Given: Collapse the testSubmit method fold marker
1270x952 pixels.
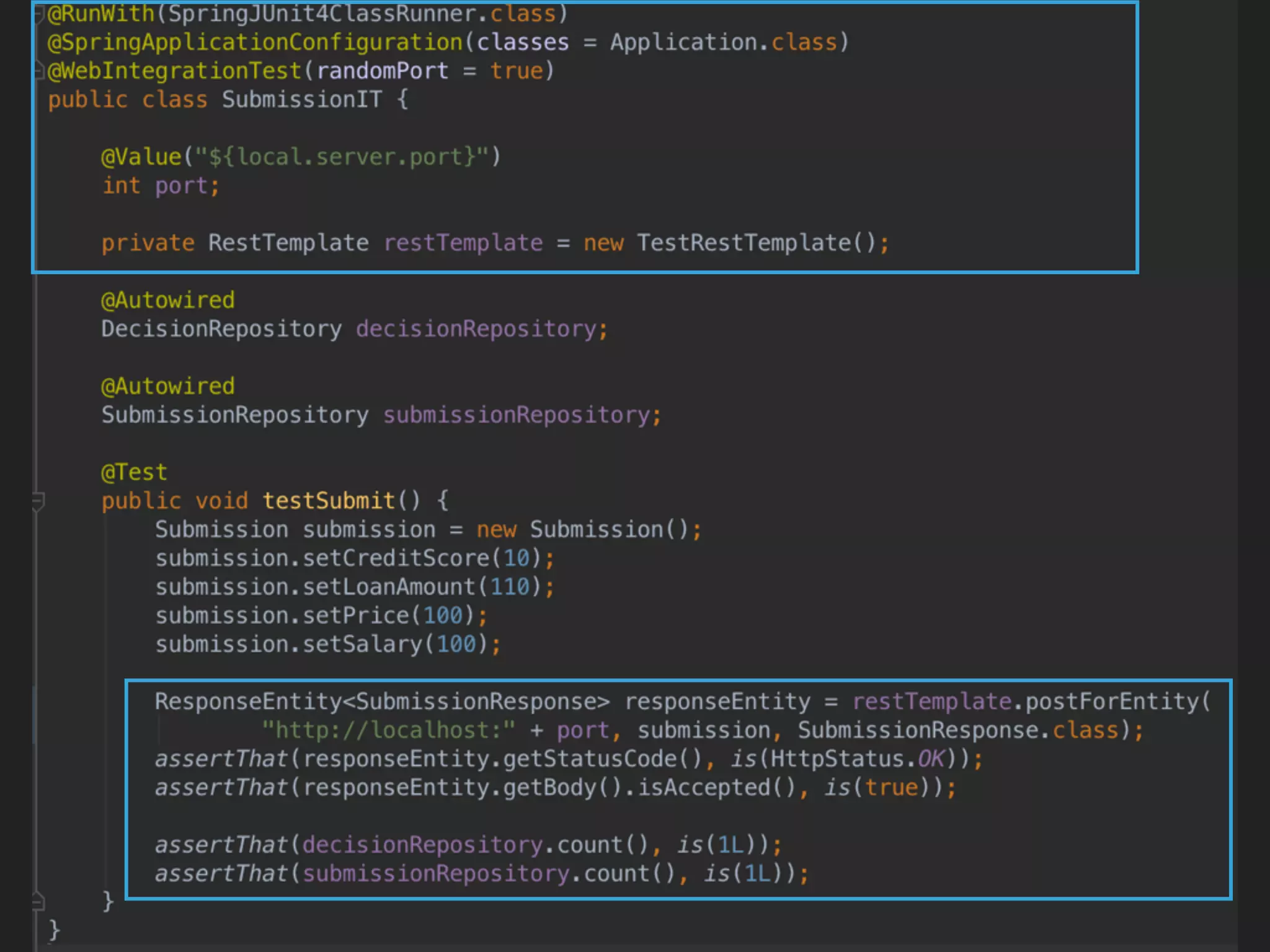Looking at the screenshot, I should (38, 500).
